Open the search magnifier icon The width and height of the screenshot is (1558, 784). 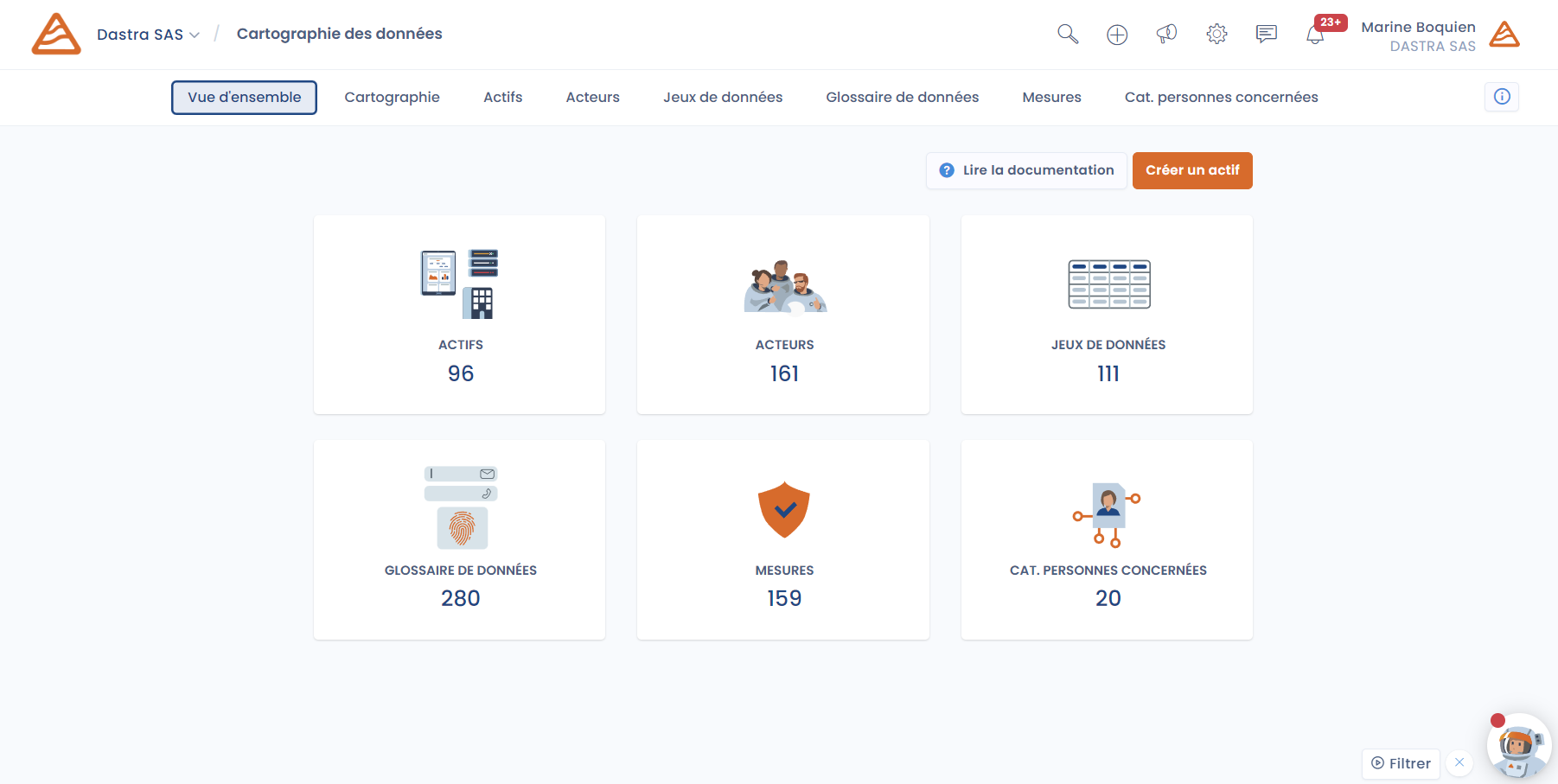tap(1068, 34)
